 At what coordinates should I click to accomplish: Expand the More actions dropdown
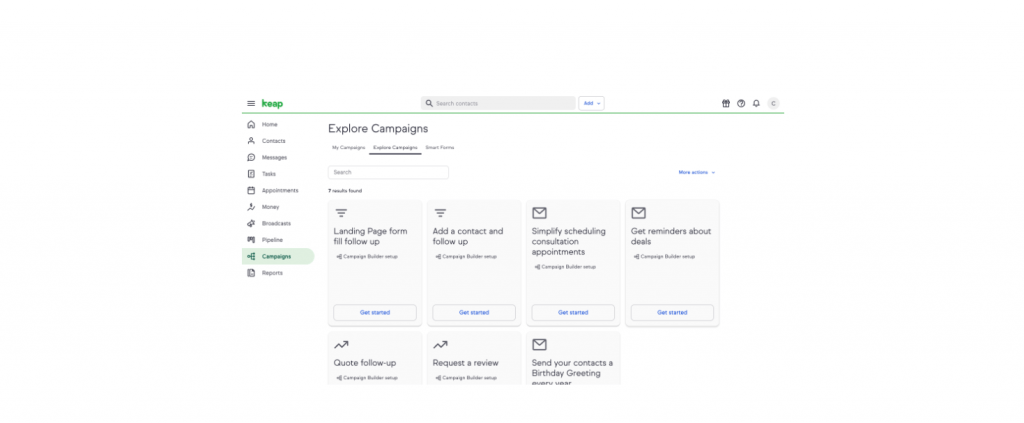coord(697,172)
